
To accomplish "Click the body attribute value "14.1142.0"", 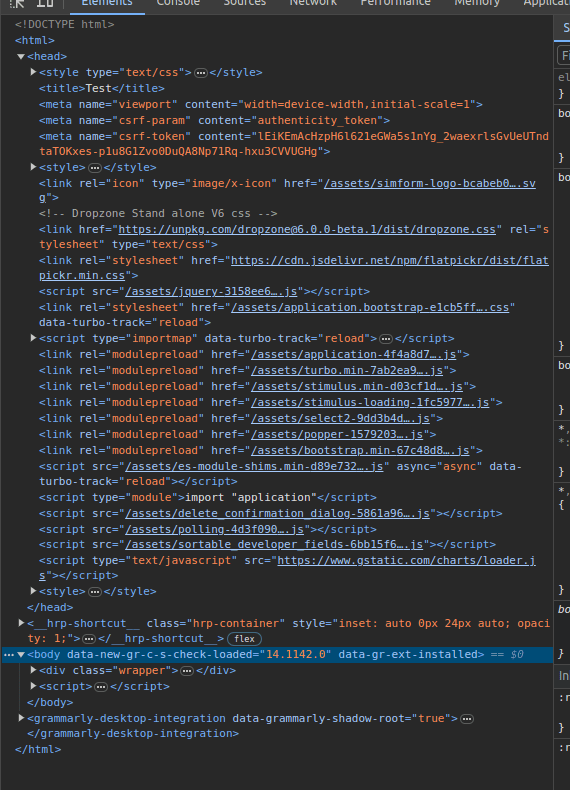I will 298,655.
